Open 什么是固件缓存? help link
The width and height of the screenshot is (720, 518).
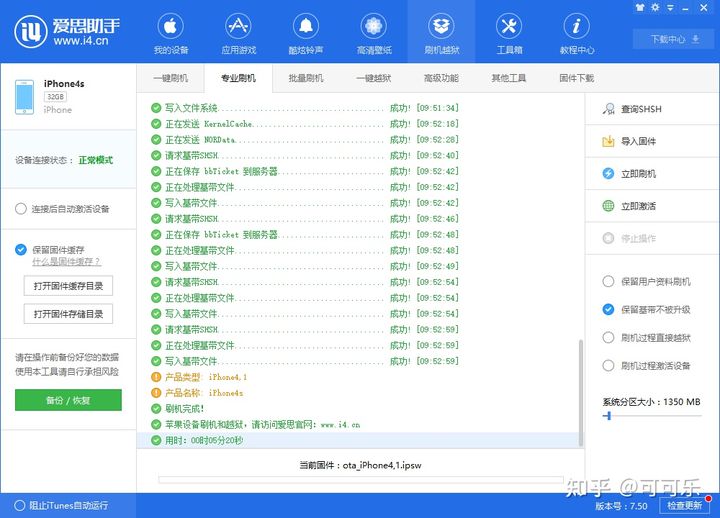click(67, 261)
